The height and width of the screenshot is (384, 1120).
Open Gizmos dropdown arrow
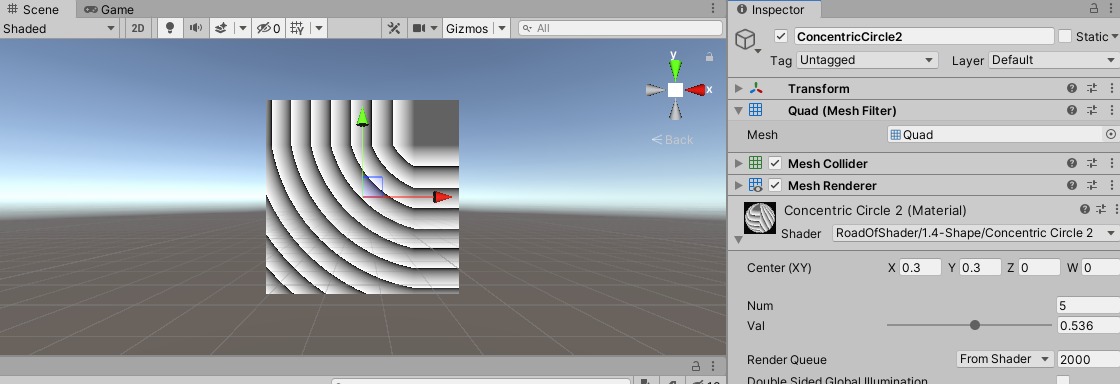click(x=502, y=29)
